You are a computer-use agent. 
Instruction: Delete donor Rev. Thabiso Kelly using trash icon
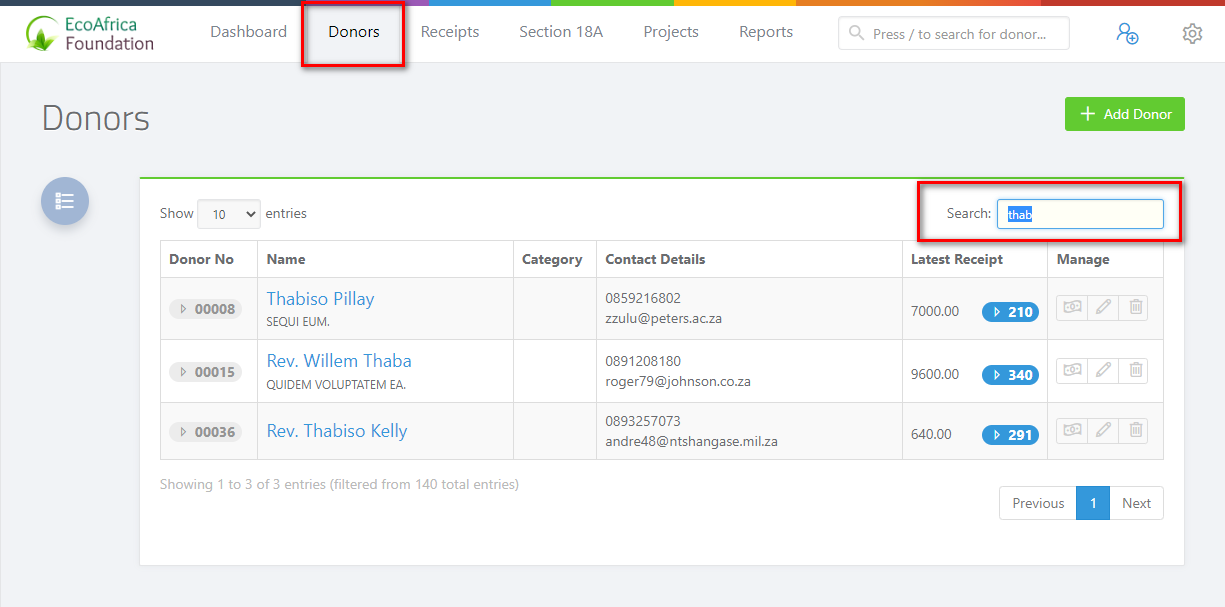[1135, 431]
